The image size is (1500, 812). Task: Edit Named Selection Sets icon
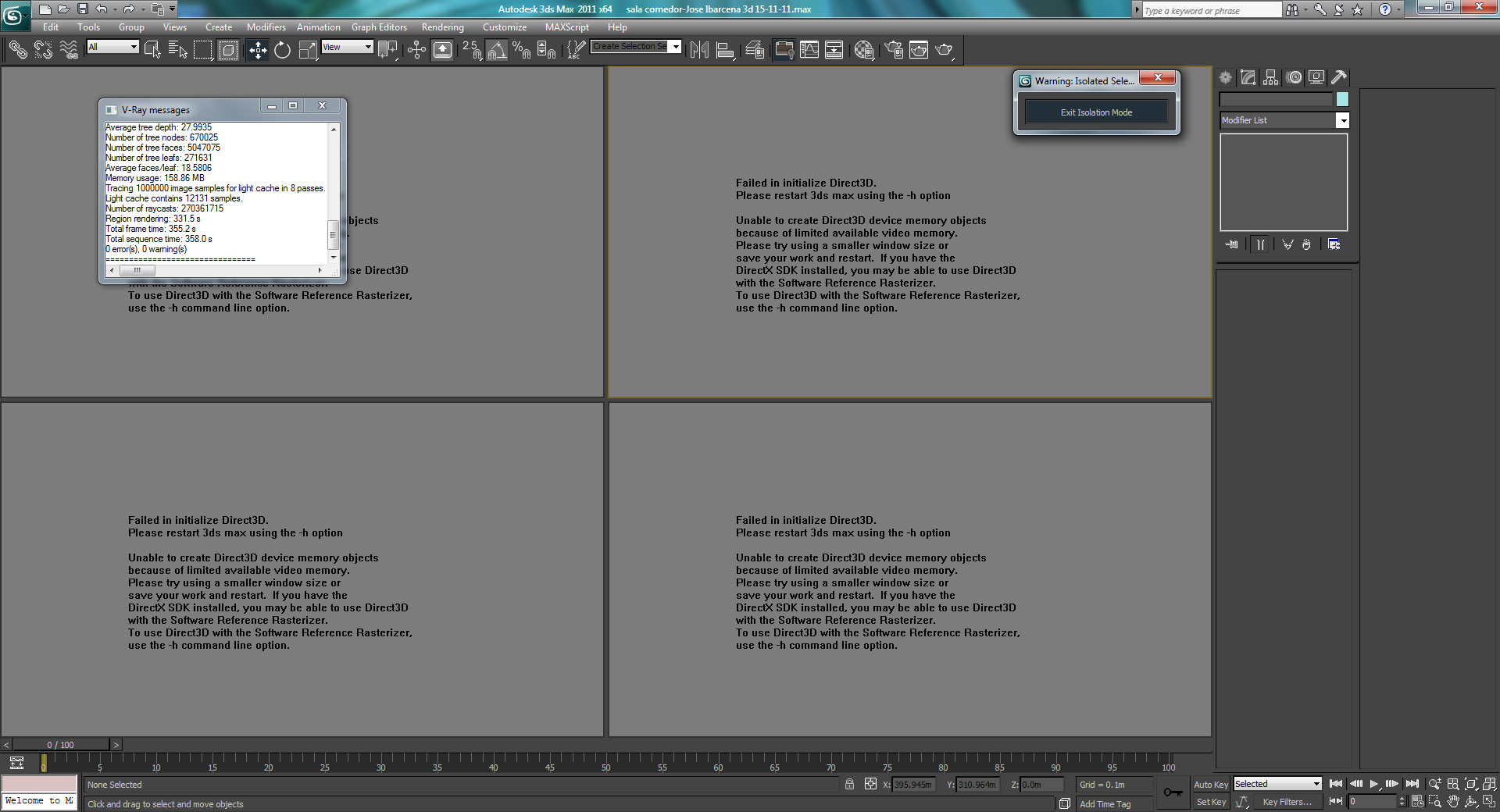pyautogui.click(x=576, y=50)
